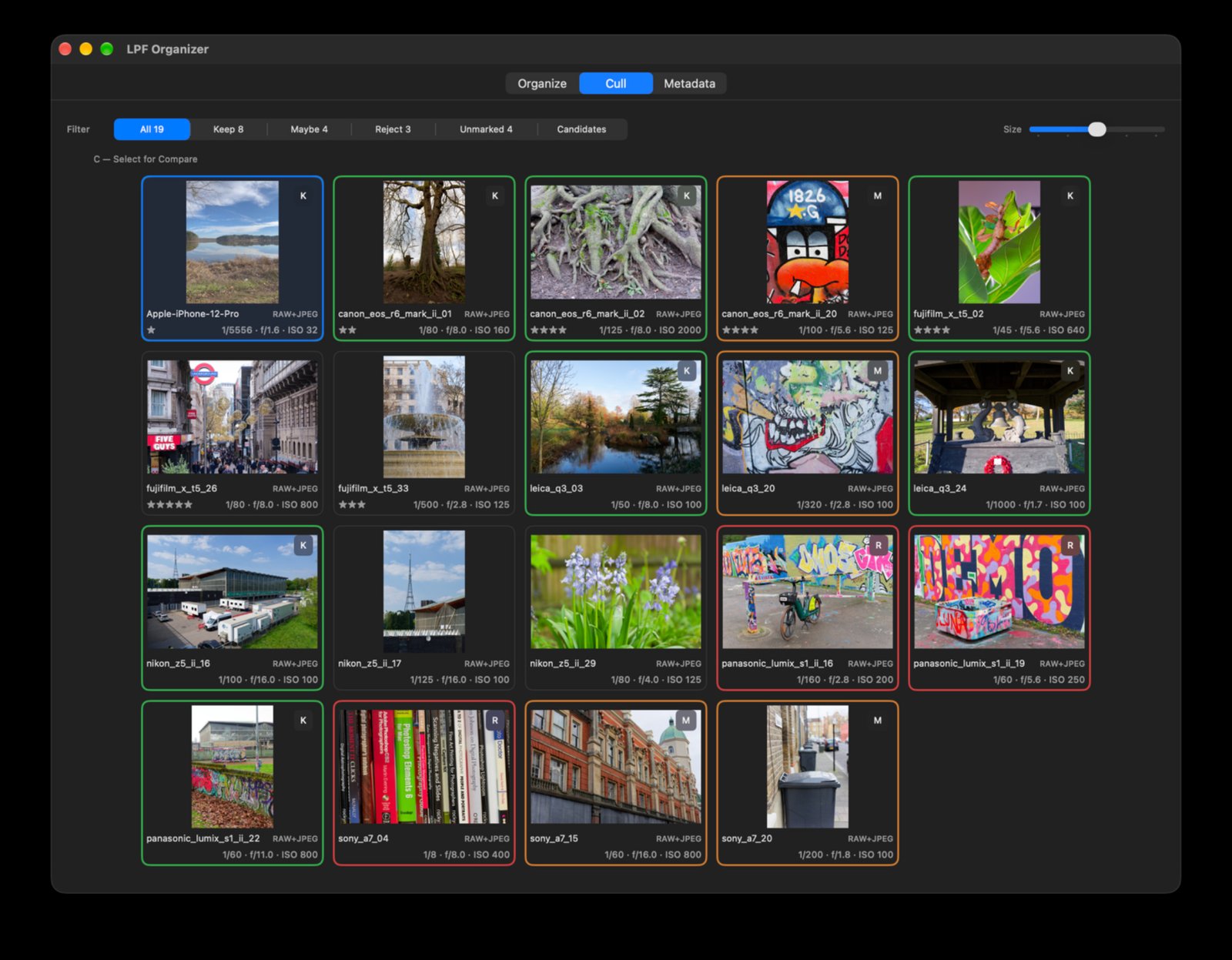
Task: Select the leica_q3_03 pond photo
Action: pos(615,416)
